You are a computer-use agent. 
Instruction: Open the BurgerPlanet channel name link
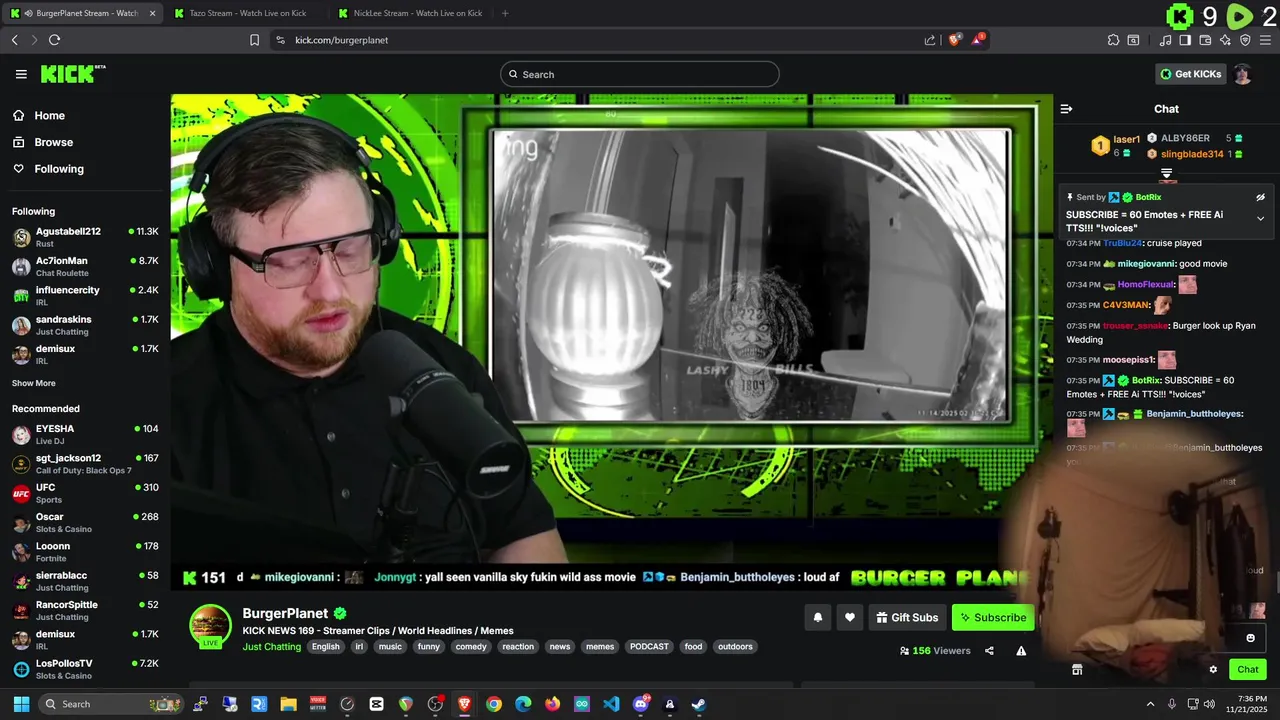[285, 613]
